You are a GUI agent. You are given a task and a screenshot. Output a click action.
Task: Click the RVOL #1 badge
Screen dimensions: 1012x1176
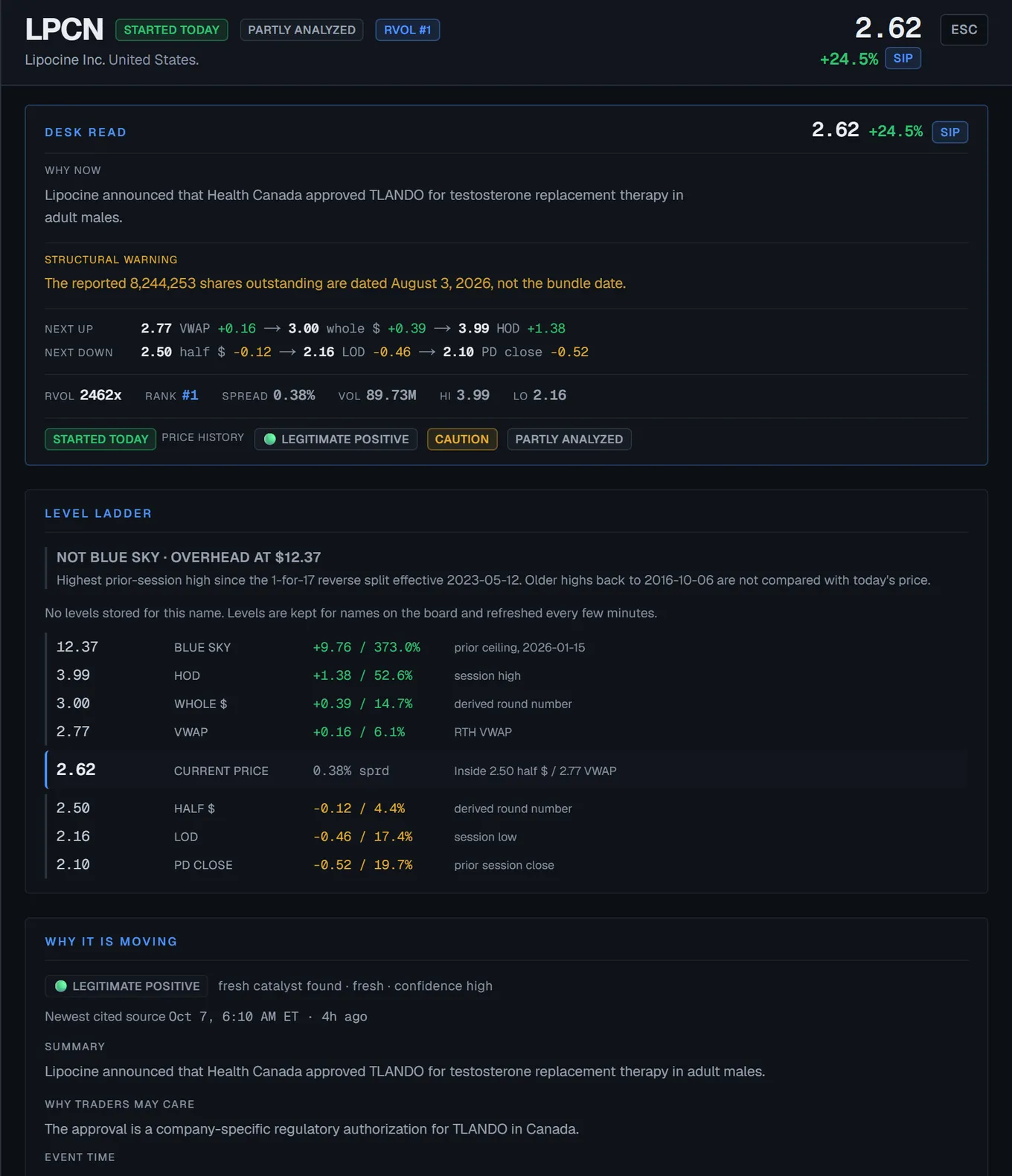[x=408, y=30]
